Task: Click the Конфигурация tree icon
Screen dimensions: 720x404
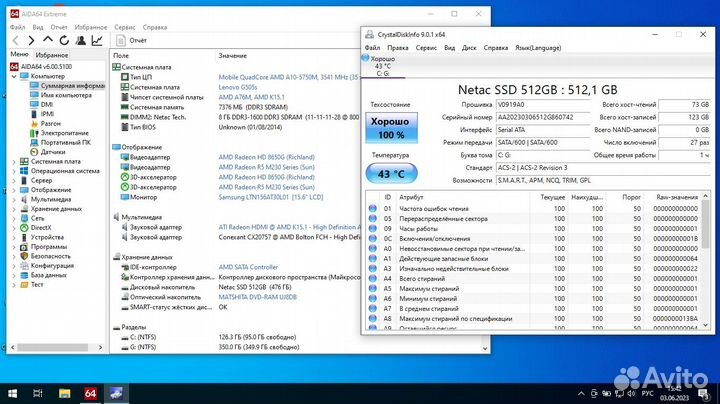Action: pos(24,266)
